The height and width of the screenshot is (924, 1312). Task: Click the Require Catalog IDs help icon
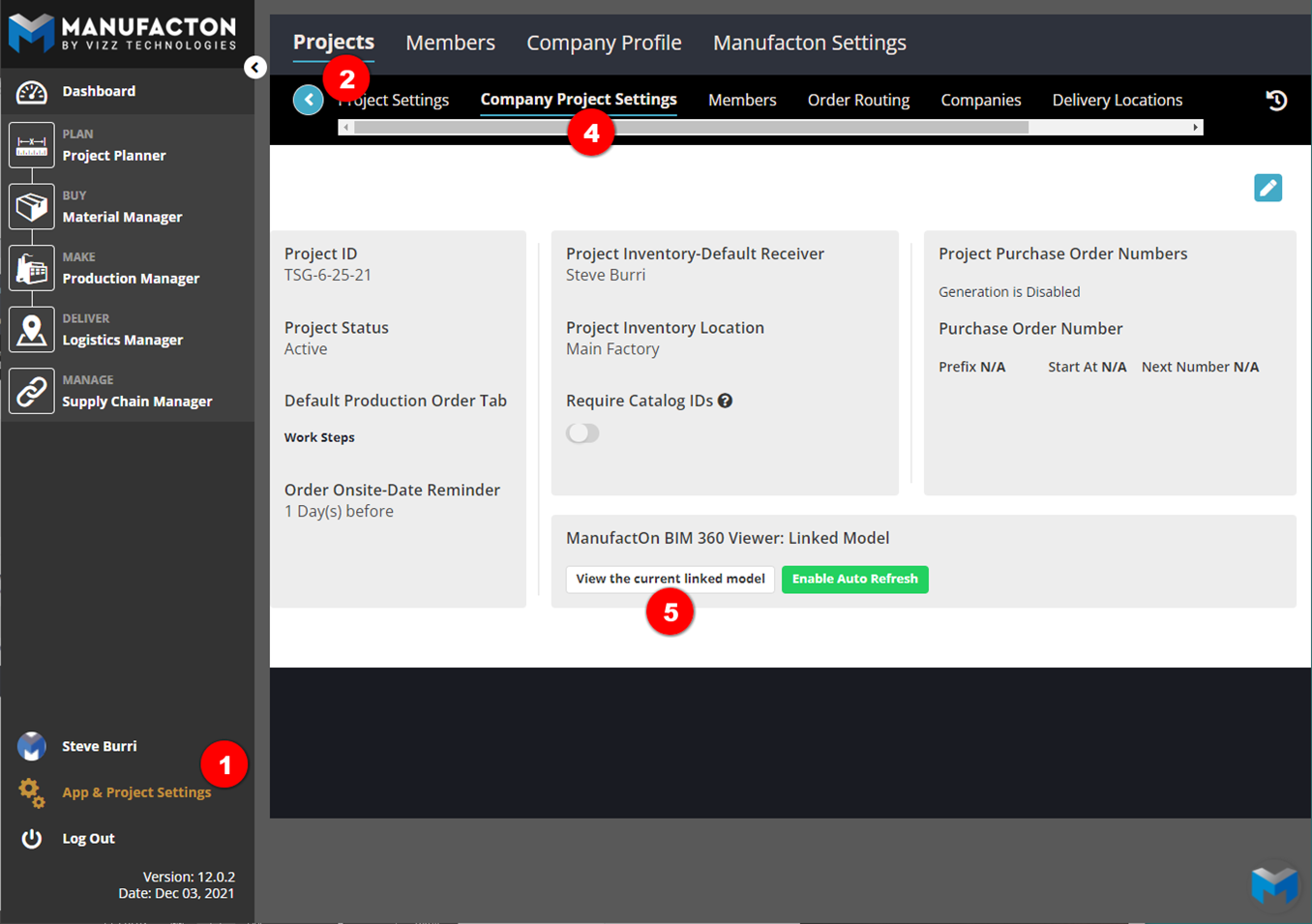tap(724, 401)
